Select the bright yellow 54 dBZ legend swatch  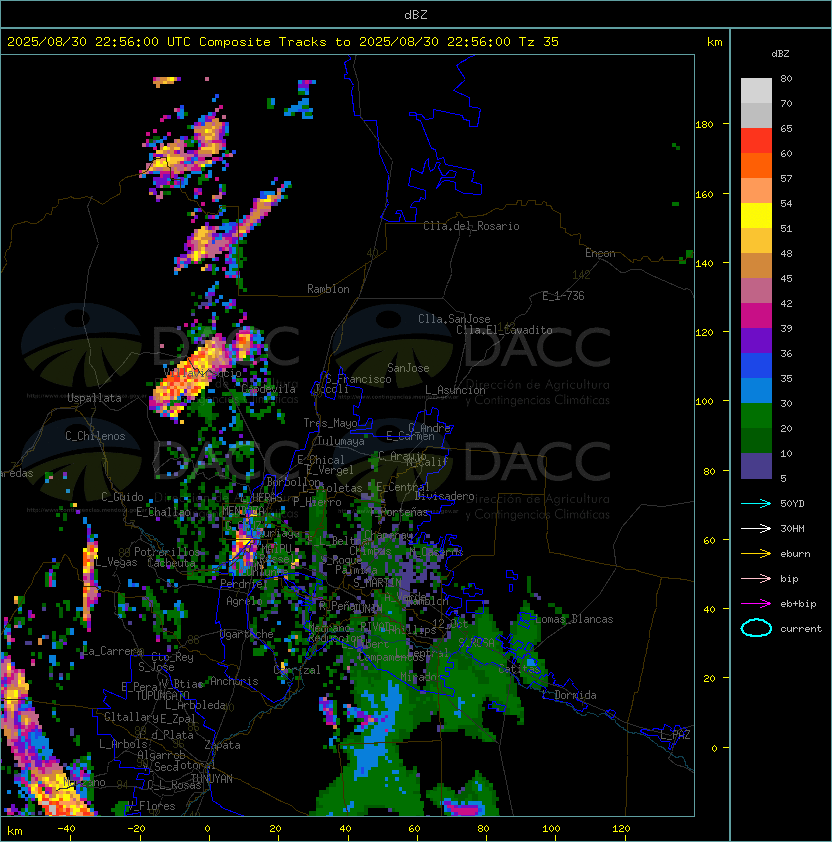[x=756, y=215]
